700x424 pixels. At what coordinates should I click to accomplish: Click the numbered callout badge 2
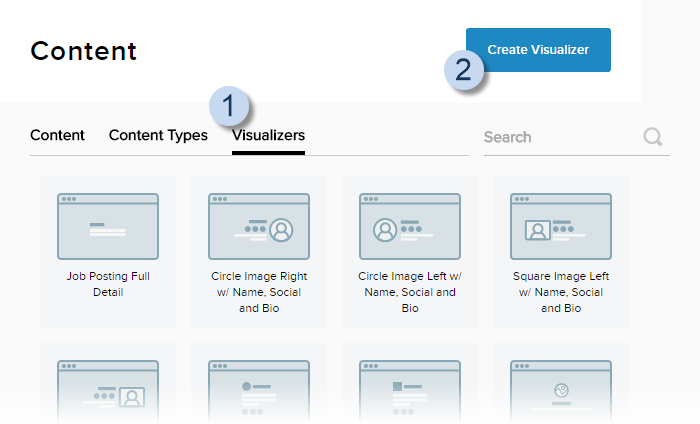(x=464, y=70)
